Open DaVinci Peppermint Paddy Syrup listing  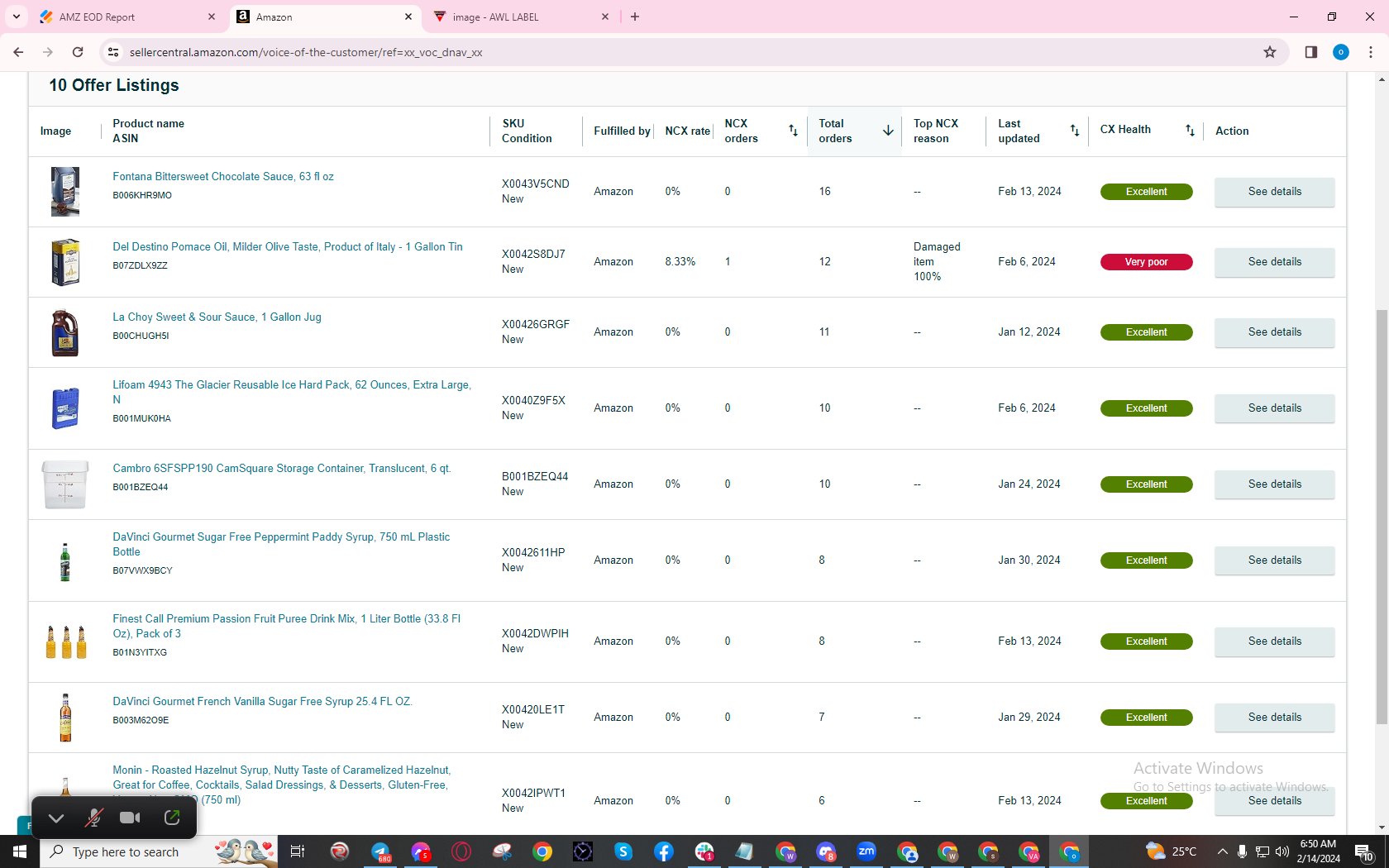tap(282, 544)
